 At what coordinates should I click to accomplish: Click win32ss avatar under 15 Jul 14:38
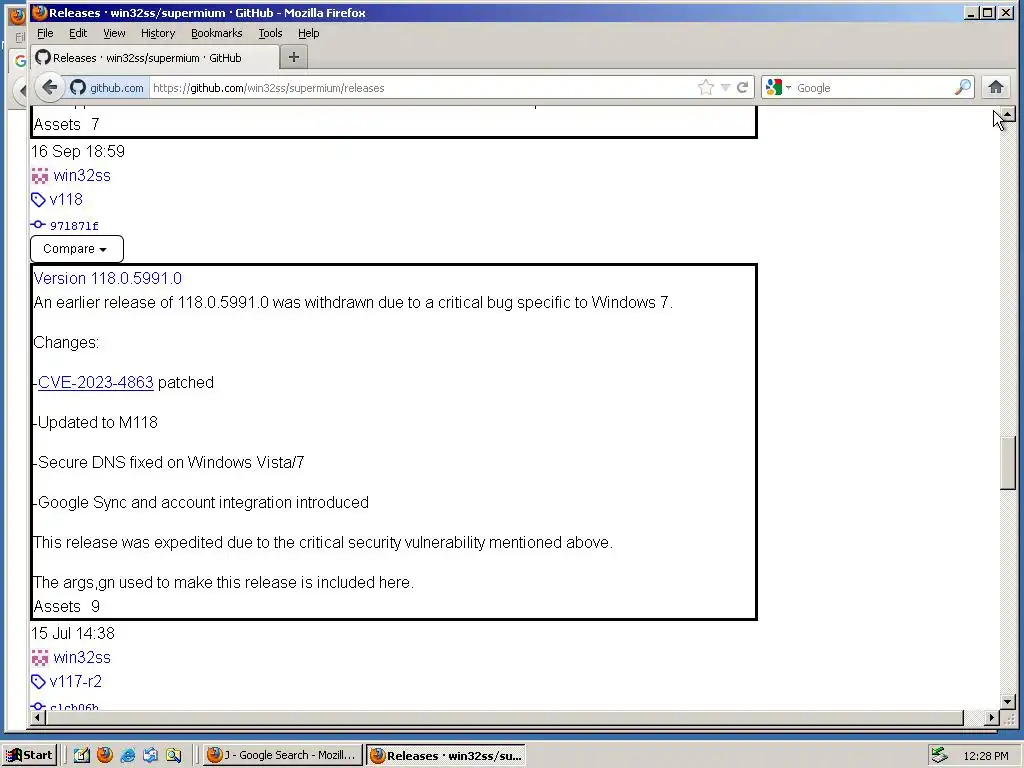(x=40, y=658)
